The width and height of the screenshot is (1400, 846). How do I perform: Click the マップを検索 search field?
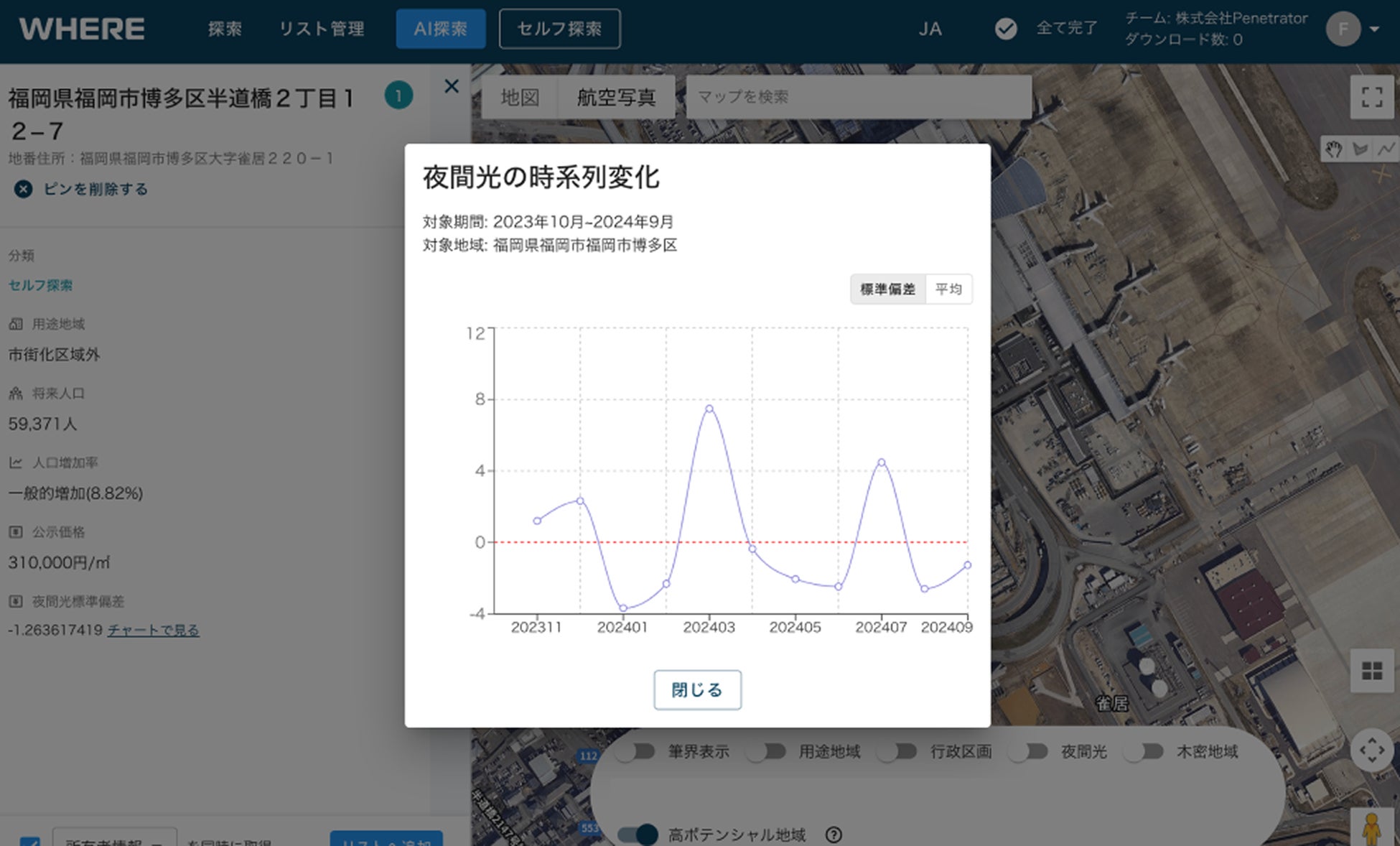pos(858,97)
